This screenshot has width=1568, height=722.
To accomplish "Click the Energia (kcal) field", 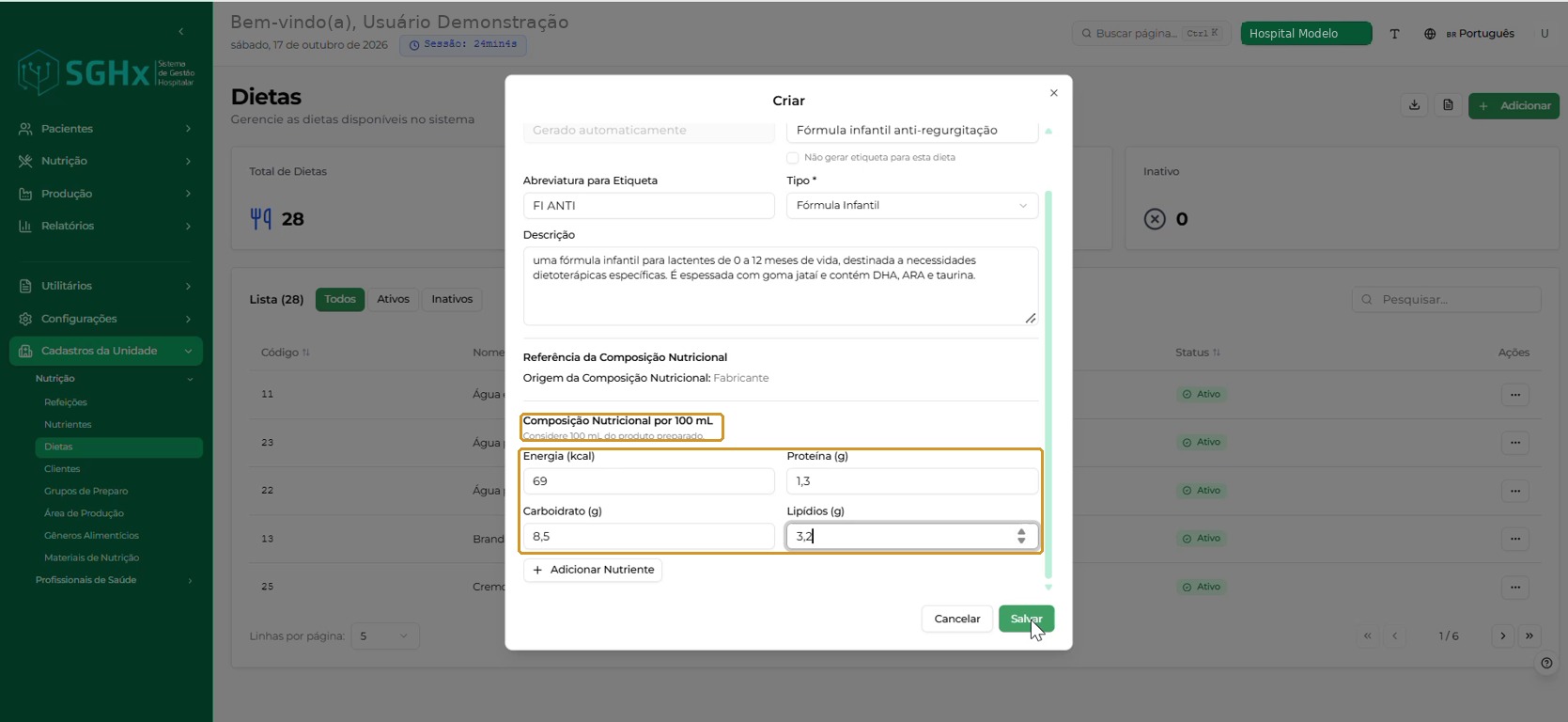I will 649,481.
